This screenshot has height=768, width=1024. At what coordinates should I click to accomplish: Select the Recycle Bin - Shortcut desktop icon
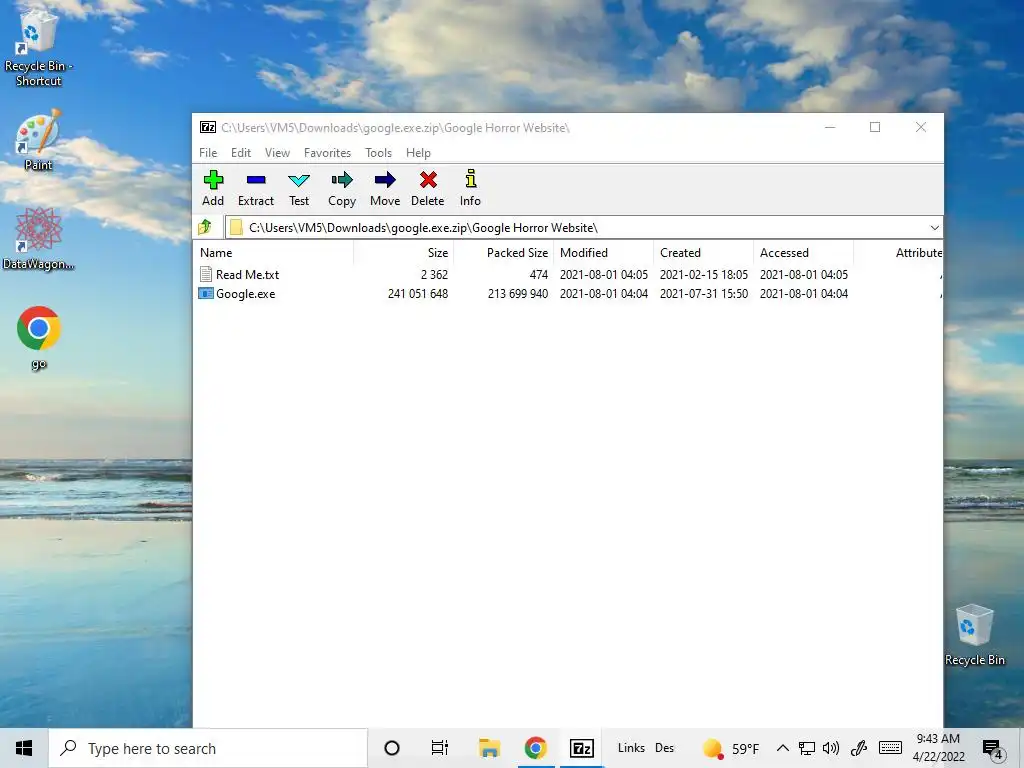coord(39,49)
